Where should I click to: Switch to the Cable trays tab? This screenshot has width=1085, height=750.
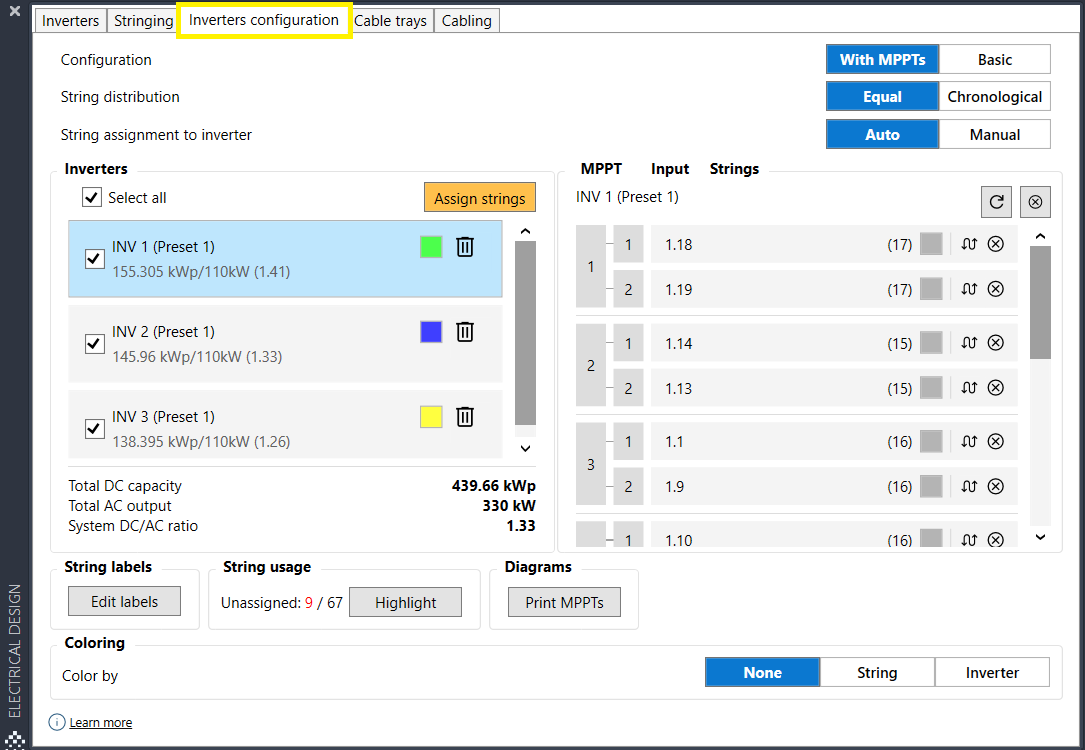(x=390, y=20)
